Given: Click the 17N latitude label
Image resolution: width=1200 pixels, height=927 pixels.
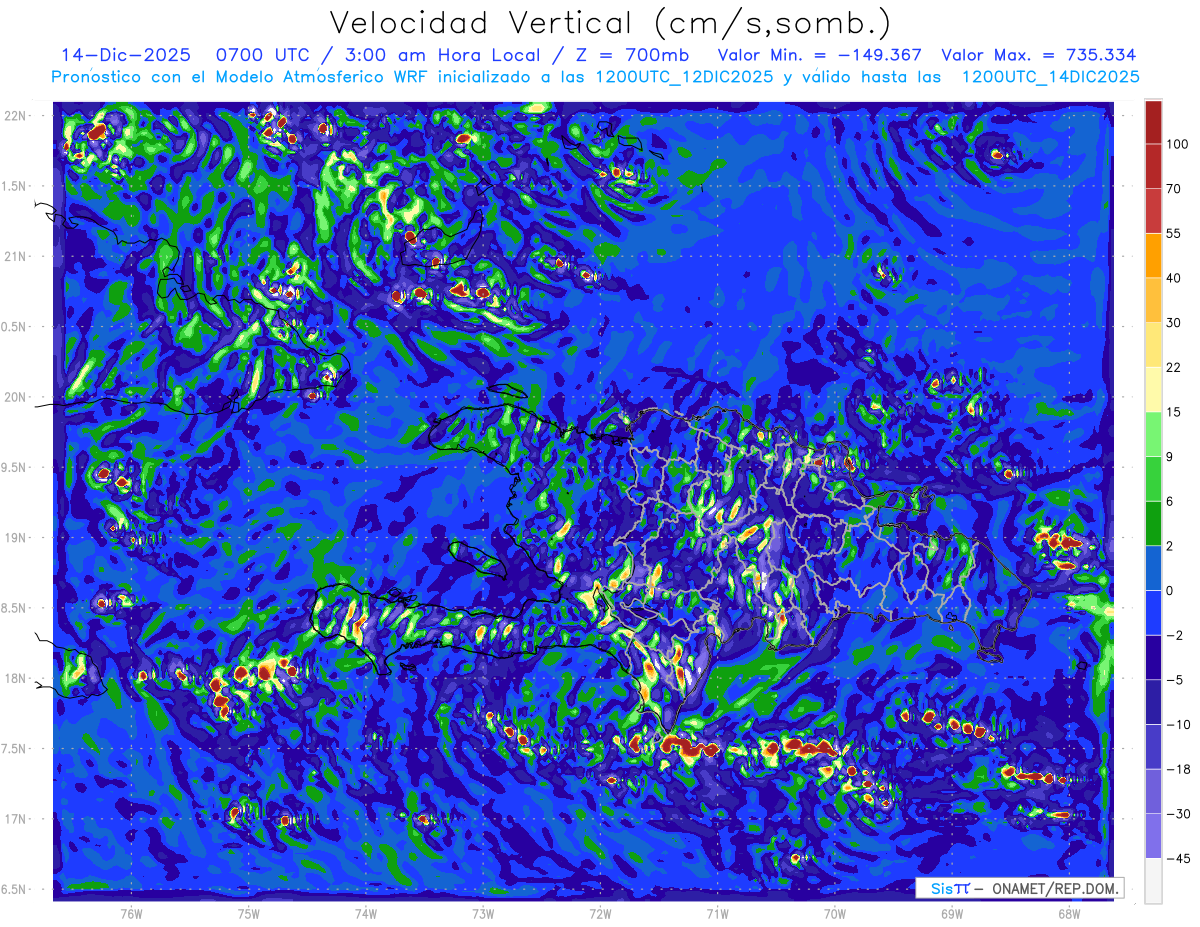Looking at the screenshot, I should coord(16,819).
